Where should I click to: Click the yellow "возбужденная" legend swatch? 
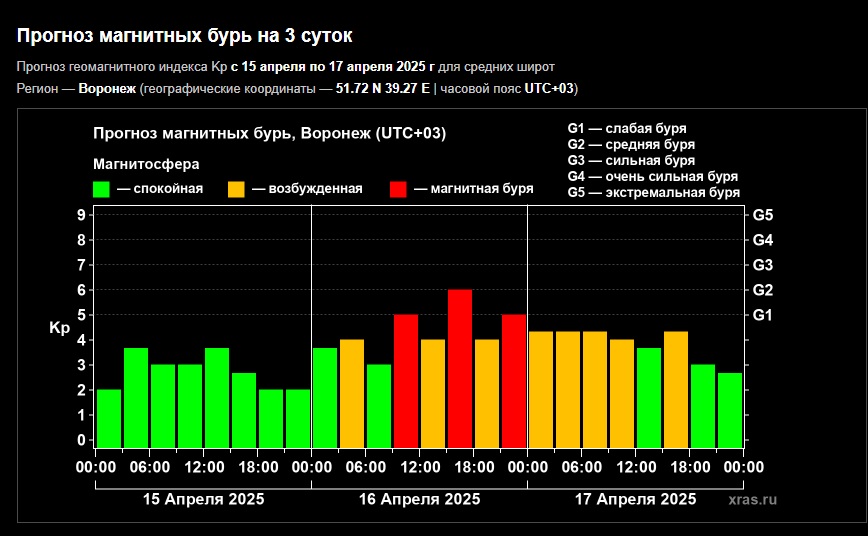click(237, 189)
